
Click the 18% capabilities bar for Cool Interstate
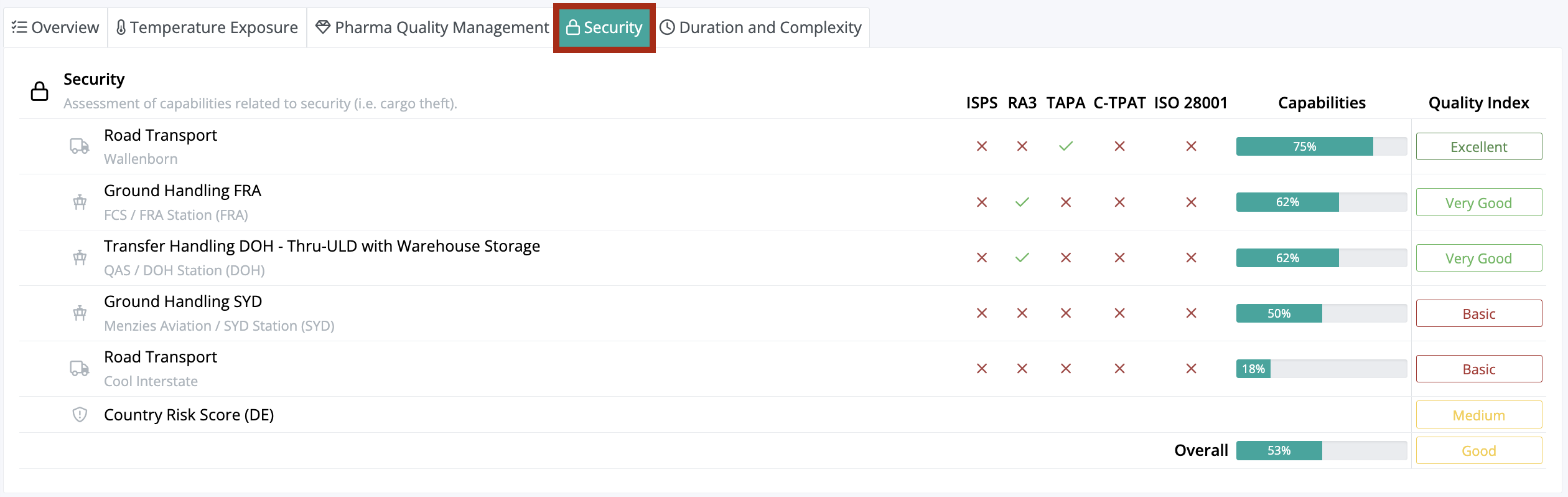tap(1321, 369)
